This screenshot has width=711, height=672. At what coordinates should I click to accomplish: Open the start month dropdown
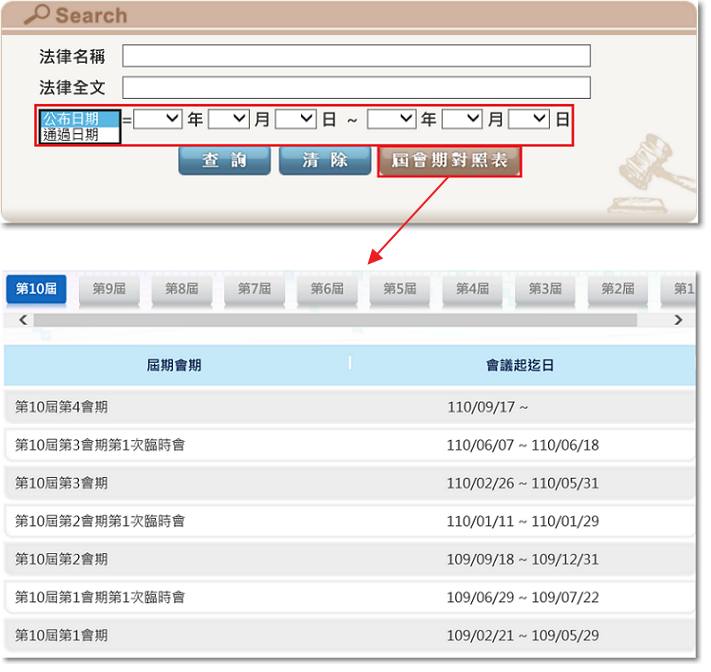click(228, 119)
